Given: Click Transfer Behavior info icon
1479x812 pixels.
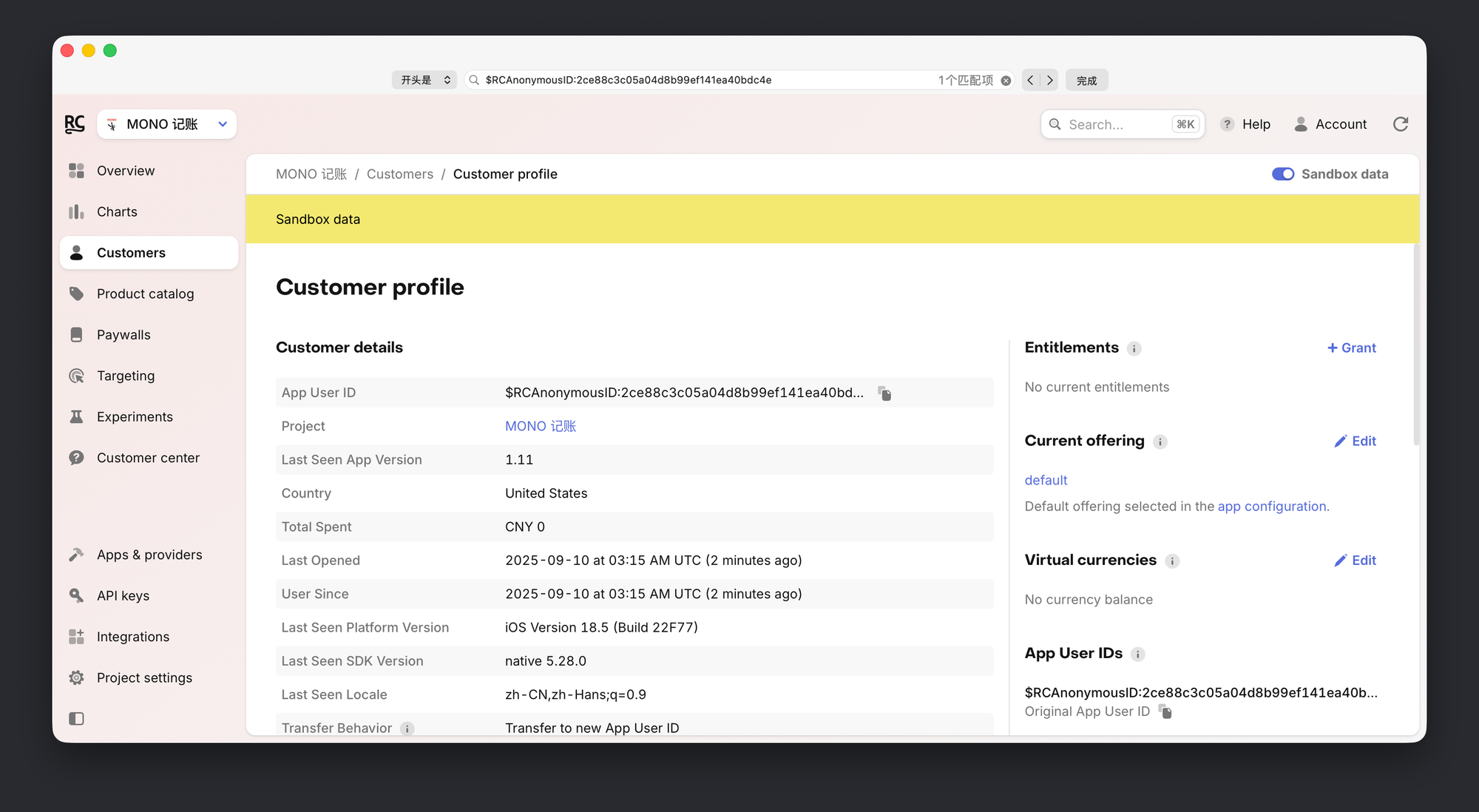Looking at the screenshot, I should (x=407, y=728).
